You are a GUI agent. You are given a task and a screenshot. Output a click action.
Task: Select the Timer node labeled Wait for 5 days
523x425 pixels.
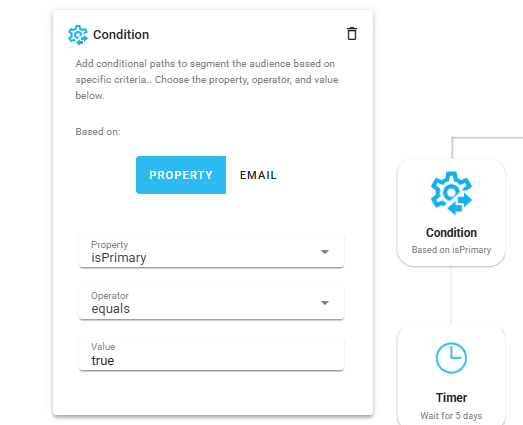(451, 374)
